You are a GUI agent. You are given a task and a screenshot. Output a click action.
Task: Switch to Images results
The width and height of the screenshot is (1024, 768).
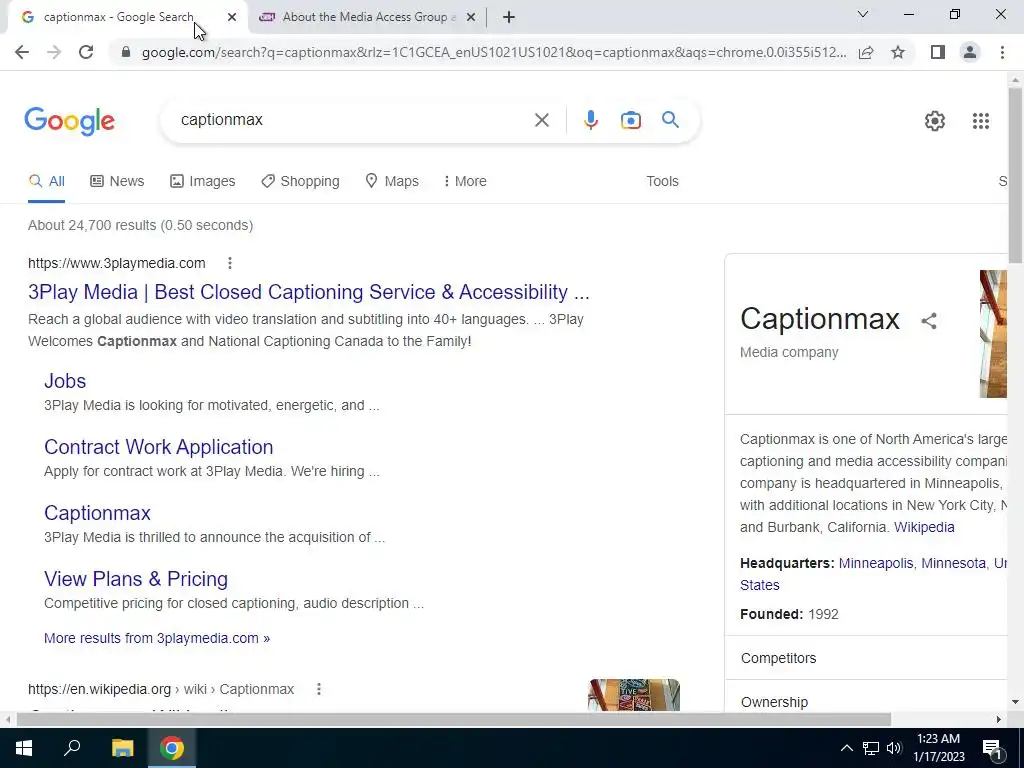[x=202, y=181]
